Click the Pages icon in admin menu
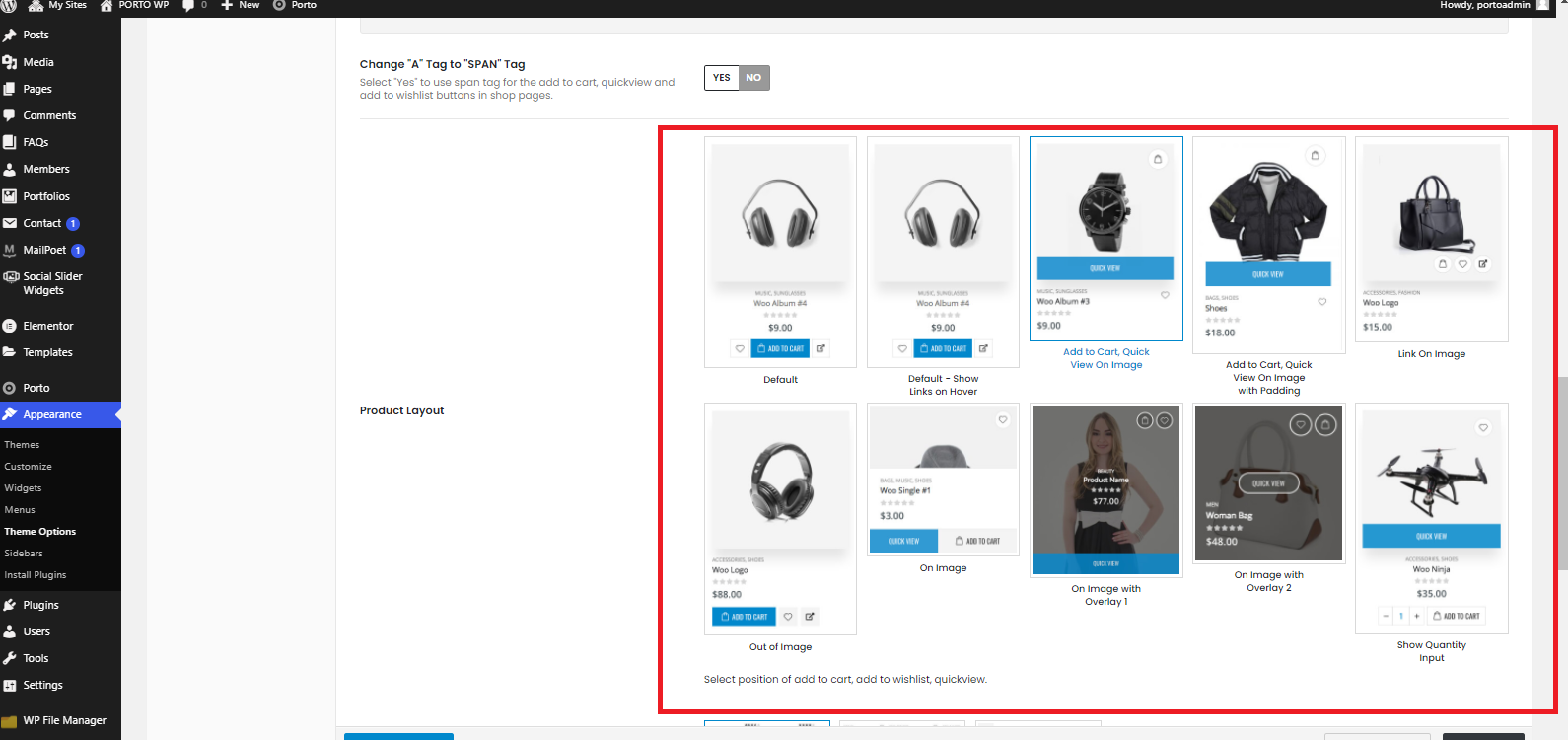Screen dimensions: 1568x740 [x=10, y=89]
